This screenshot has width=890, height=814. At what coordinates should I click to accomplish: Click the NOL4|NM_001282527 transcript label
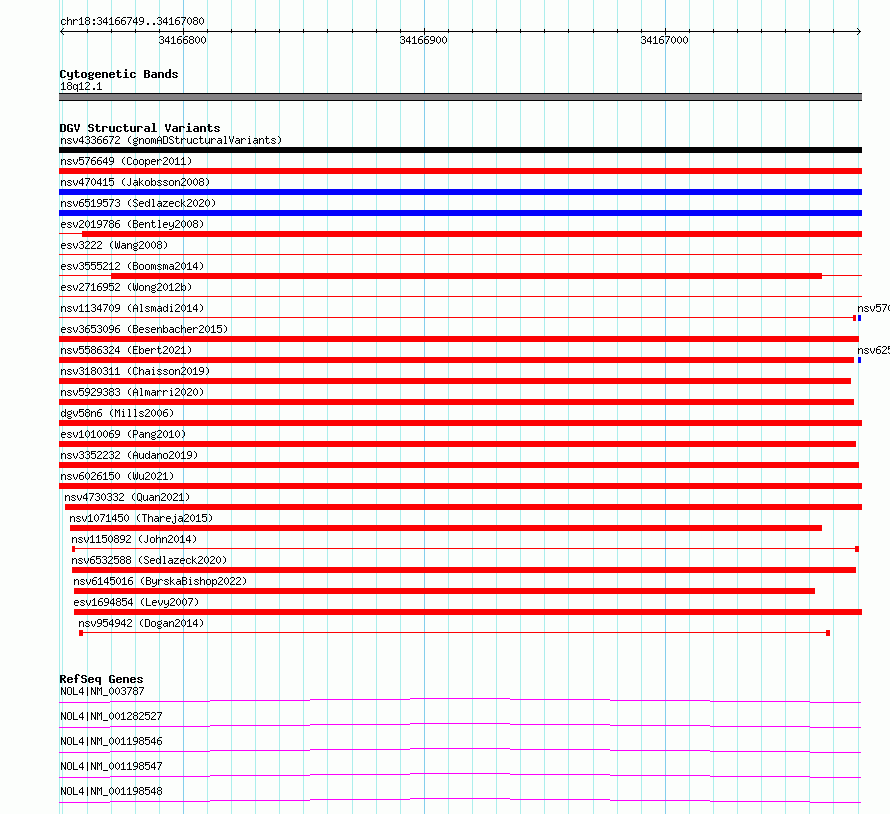click(111, 716)
